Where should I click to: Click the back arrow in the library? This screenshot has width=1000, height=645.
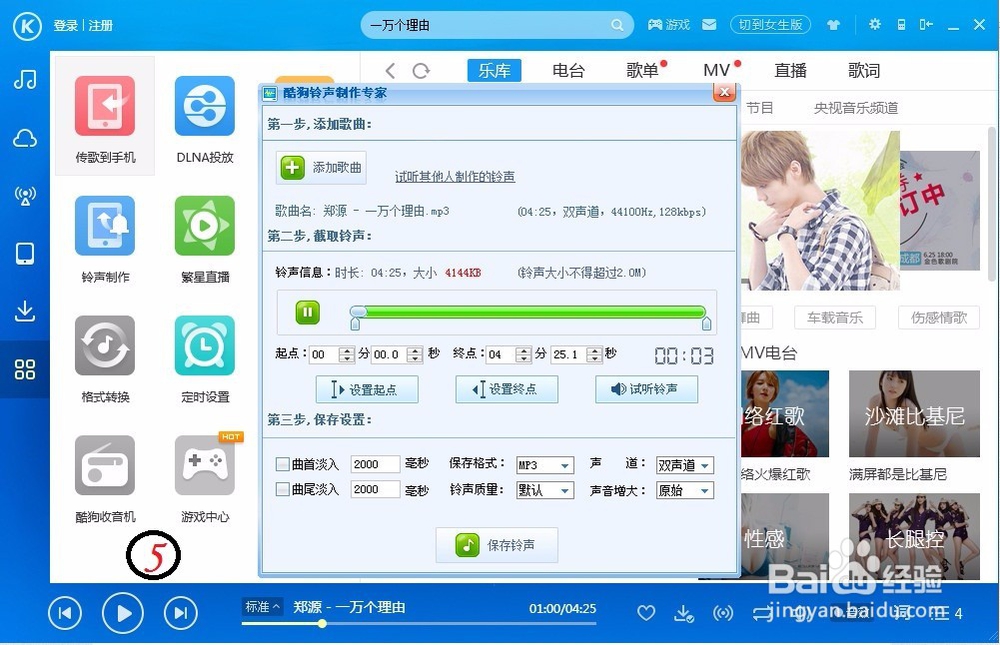[x=390, y=71]
